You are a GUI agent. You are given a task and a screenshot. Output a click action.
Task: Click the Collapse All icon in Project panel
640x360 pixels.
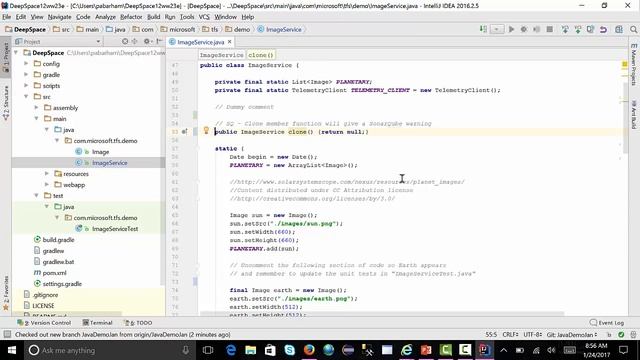[x=135, y=41]
